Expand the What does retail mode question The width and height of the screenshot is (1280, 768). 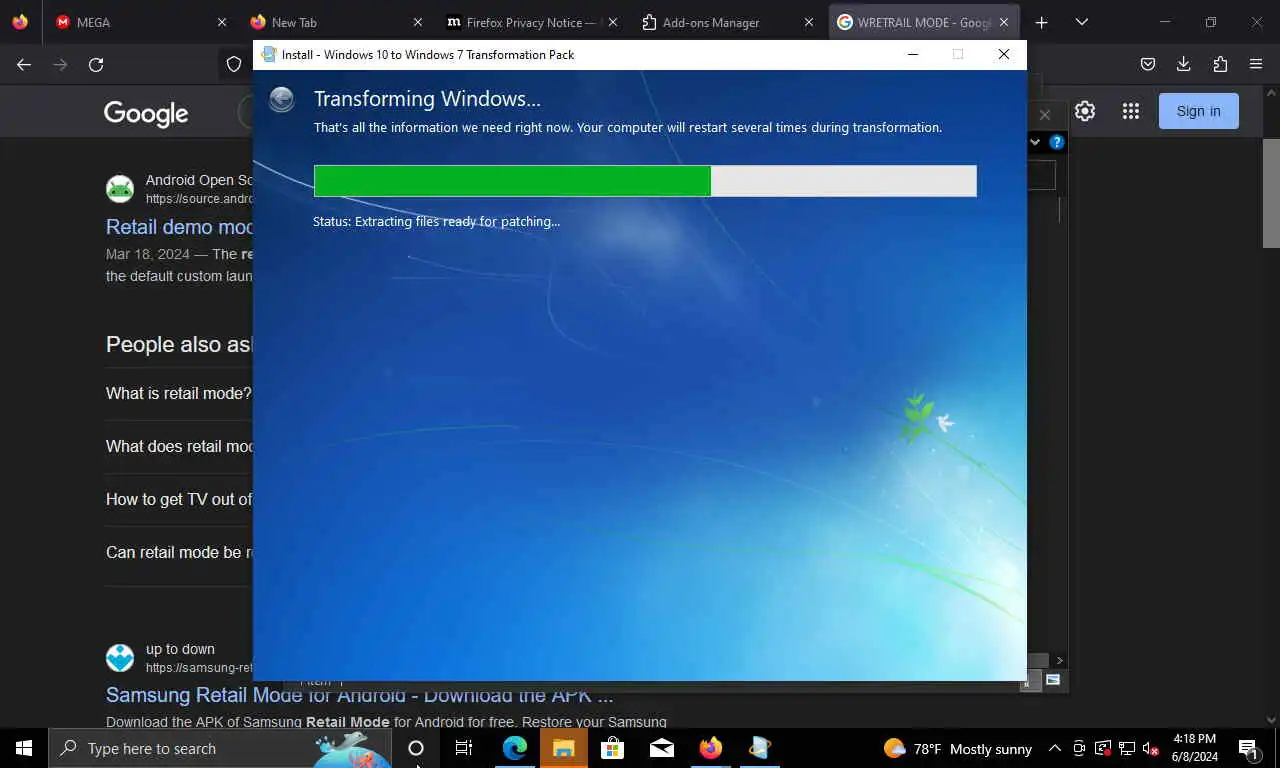pos(179,446)
